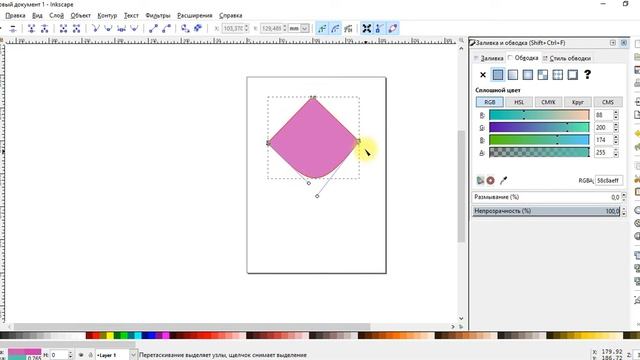The width and height of the screenshot is (640, 360).
Task: Make selected nodes cusp (corner)
Action: (96, 29)
